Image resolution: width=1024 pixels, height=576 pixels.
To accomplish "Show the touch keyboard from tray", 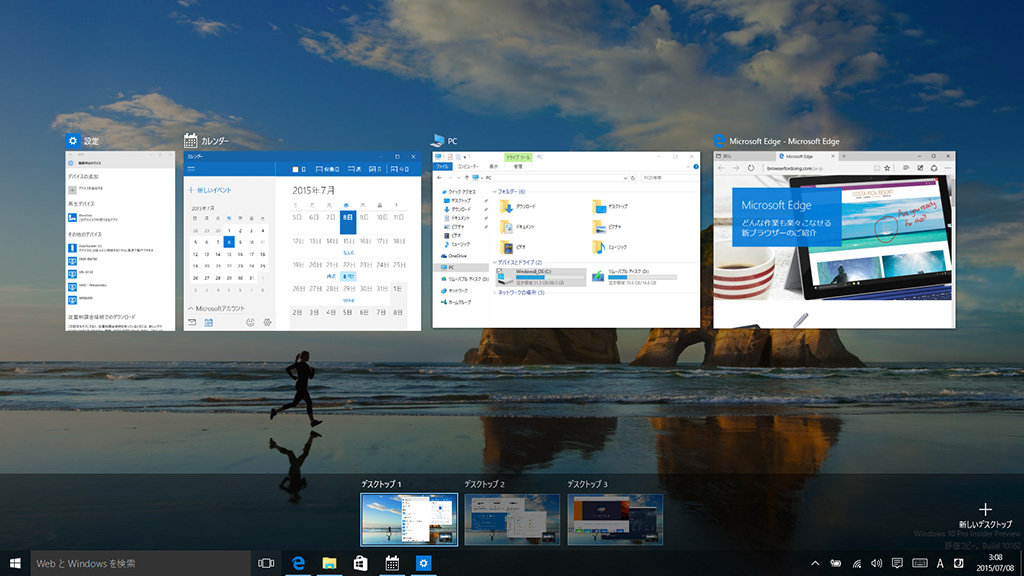I will pyautogui.click(x=919, y=563).
